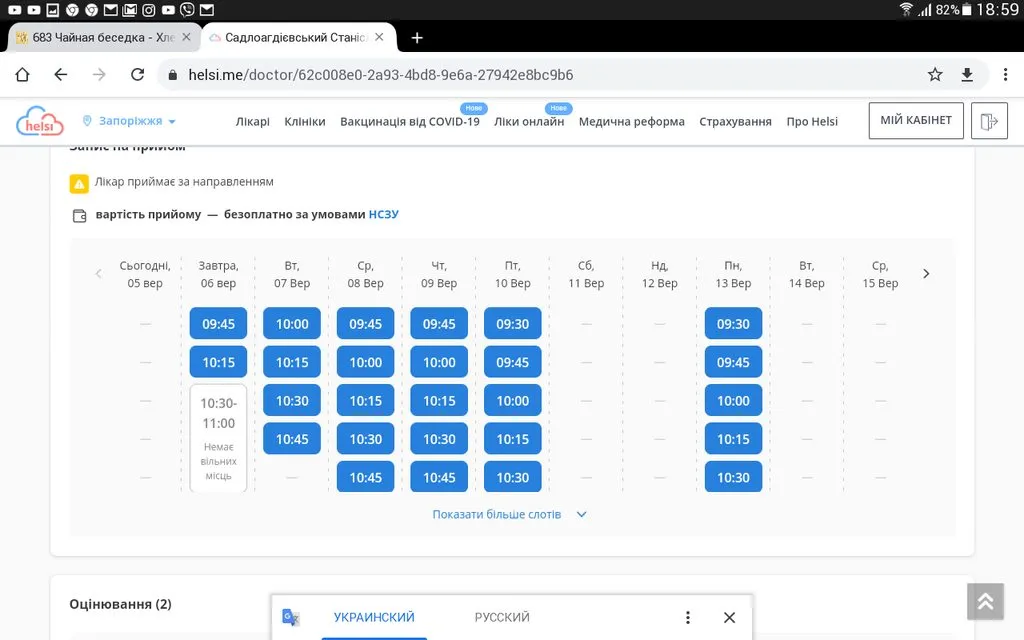
Task: Click the scroll-to-top double arrow button
Action: (985, 600)
